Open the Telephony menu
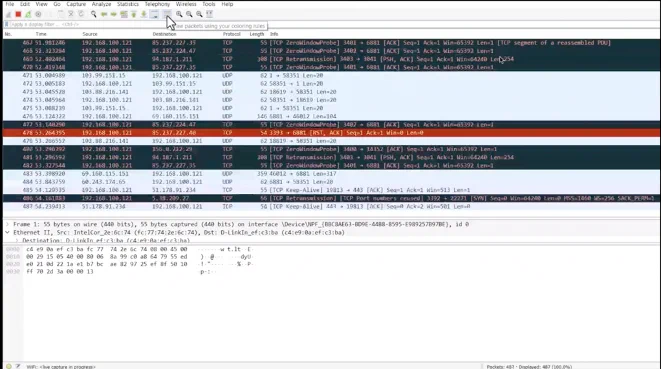Viewport: 662px width, 370px height. tap(157, 4)
